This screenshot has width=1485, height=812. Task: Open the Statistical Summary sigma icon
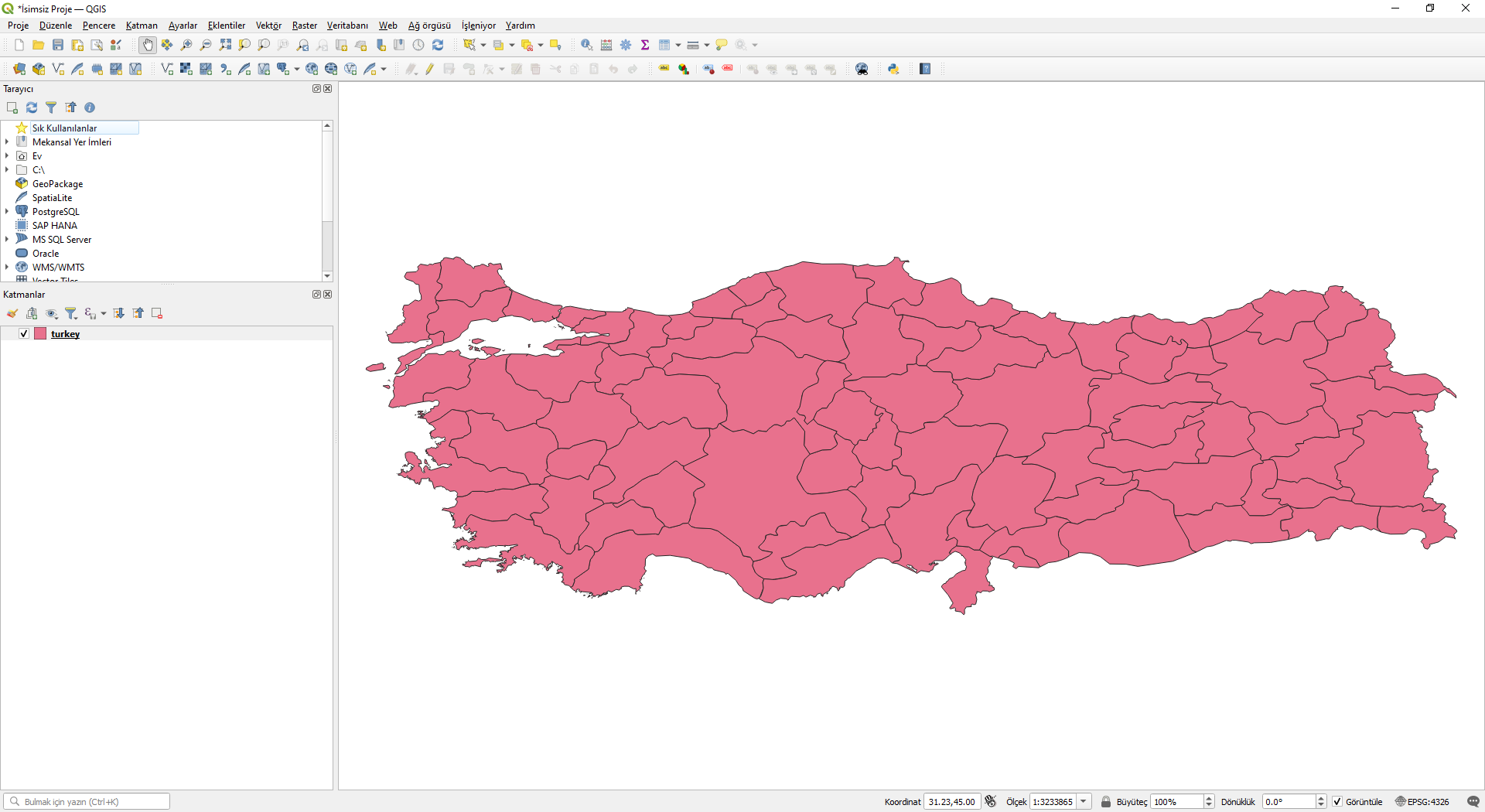(645, 45)
